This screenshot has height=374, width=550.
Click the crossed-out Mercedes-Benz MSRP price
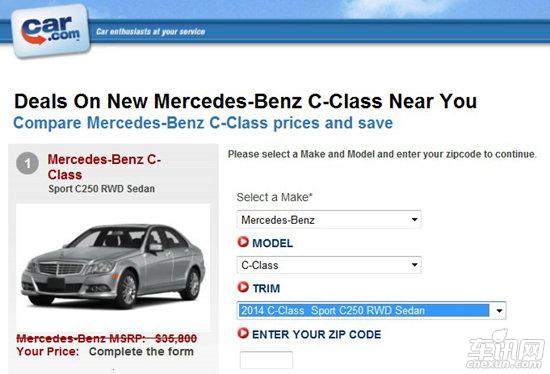[107, 338]
